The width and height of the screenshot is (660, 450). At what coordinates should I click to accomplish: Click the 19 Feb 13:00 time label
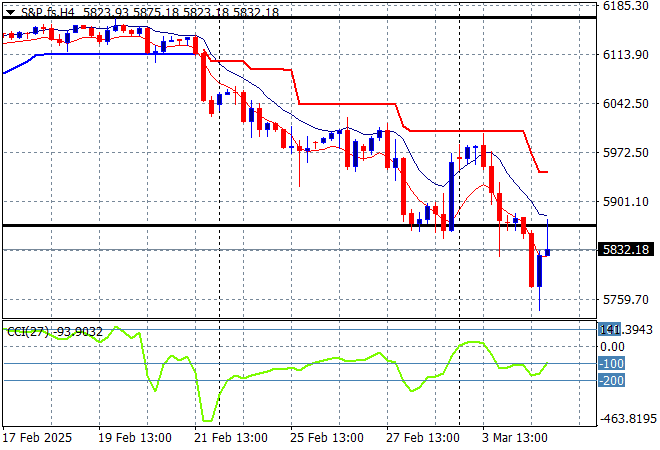135,438
